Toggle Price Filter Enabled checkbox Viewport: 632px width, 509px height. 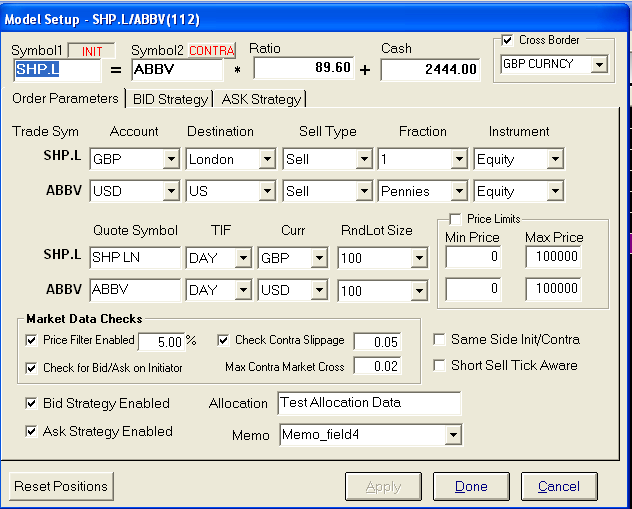click(x=31, y=340)
